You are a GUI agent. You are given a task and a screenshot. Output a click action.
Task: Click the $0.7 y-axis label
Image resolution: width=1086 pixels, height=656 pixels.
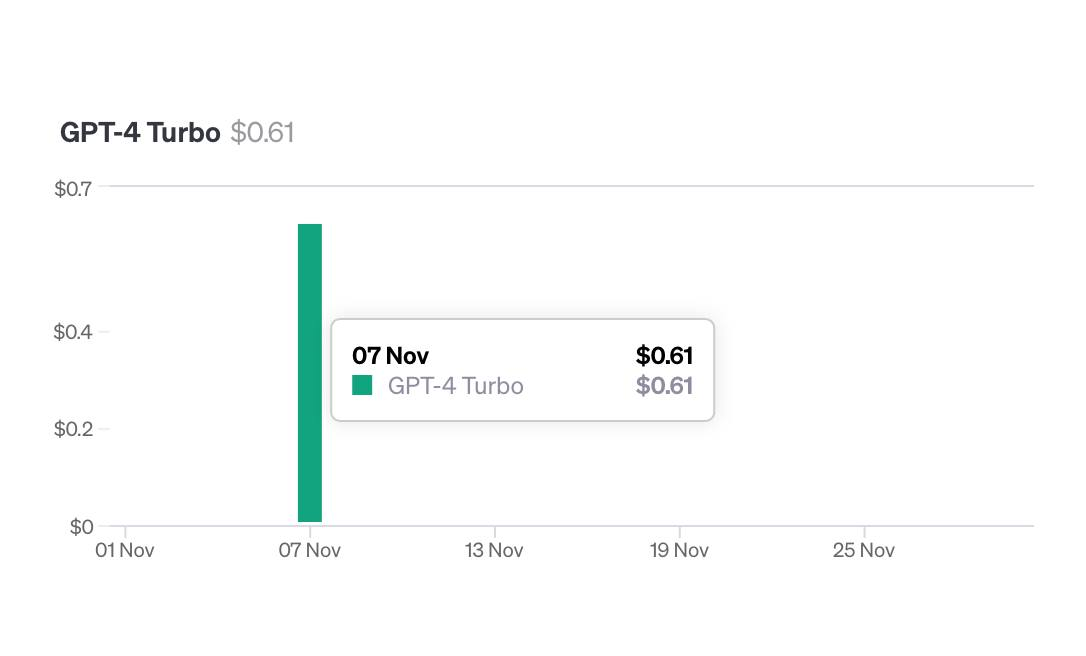tap(75, 188)
